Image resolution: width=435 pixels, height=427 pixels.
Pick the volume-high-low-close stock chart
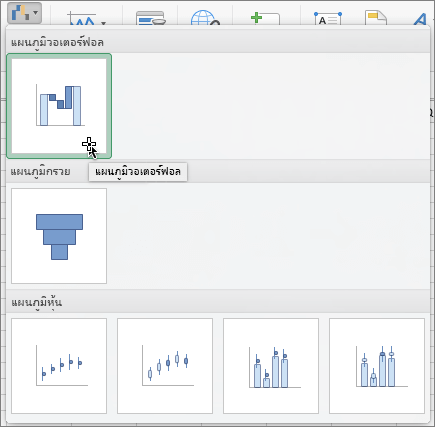click(271, 366)
